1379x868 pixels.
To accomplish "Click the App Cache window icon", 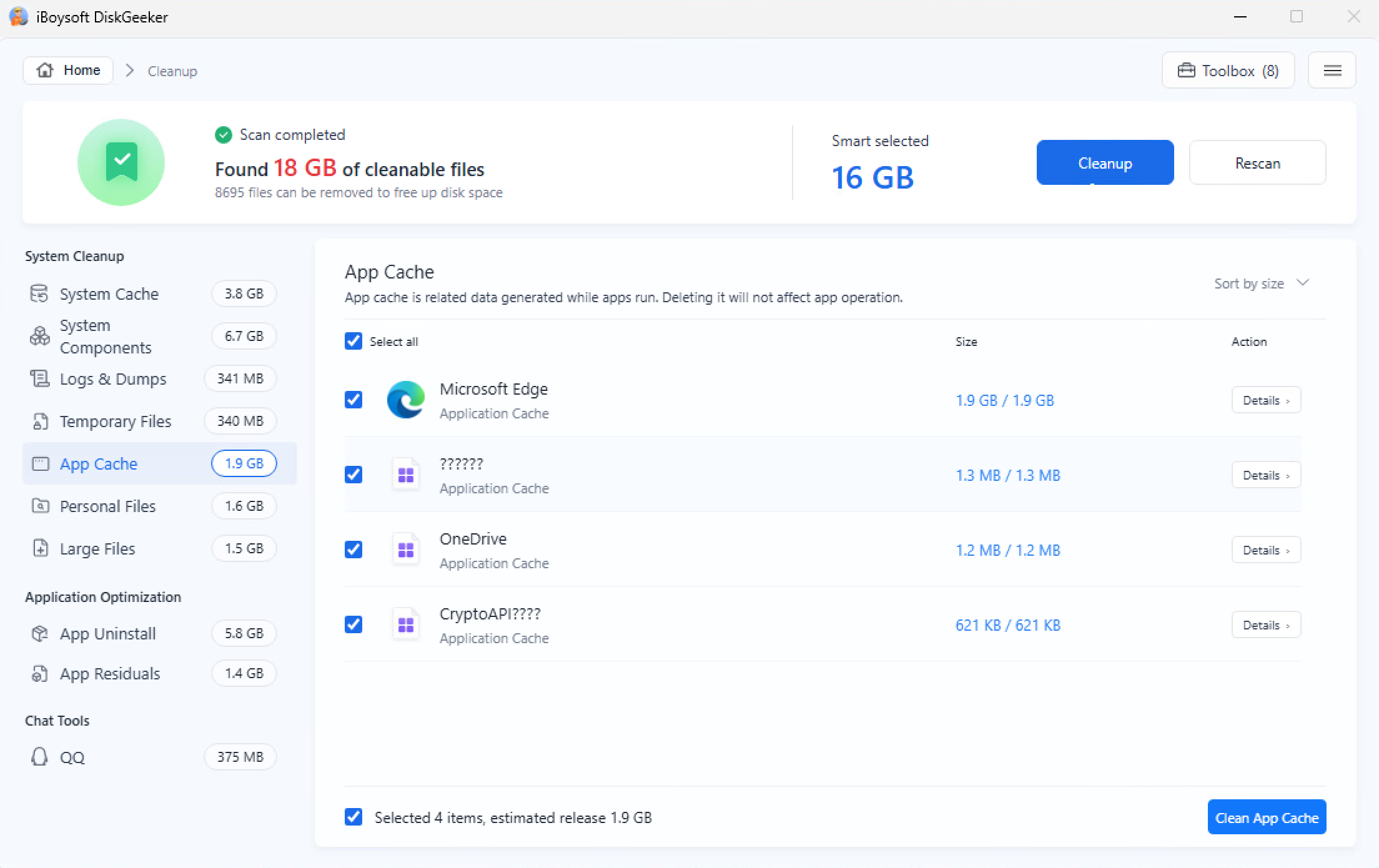I will [40, 463].
